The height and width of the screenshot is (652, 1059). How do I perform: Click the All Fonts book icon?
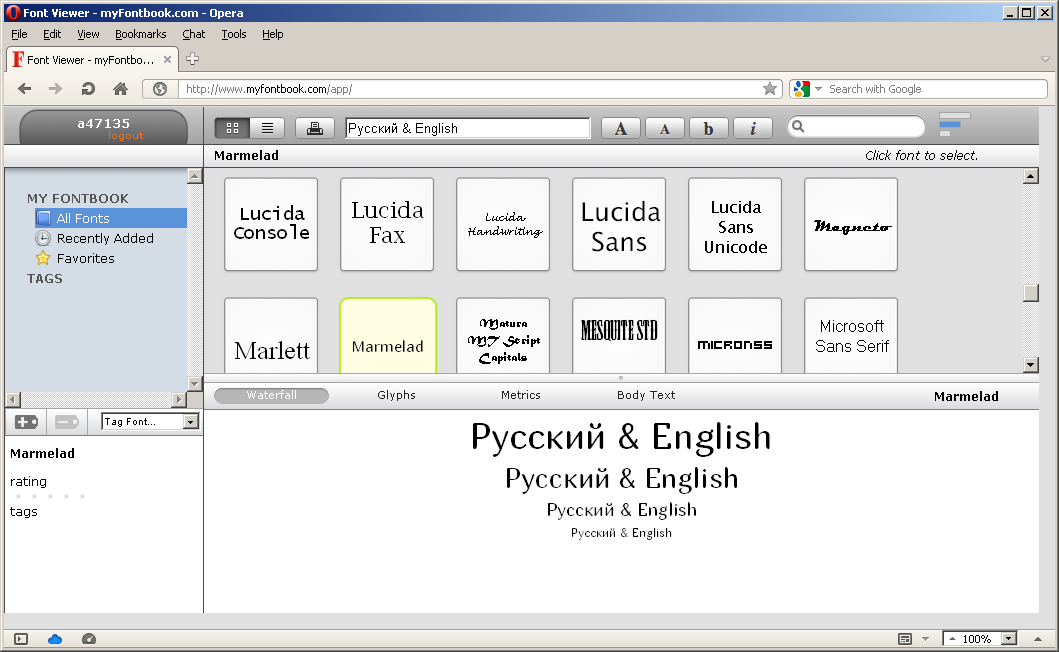click(43, 218)
